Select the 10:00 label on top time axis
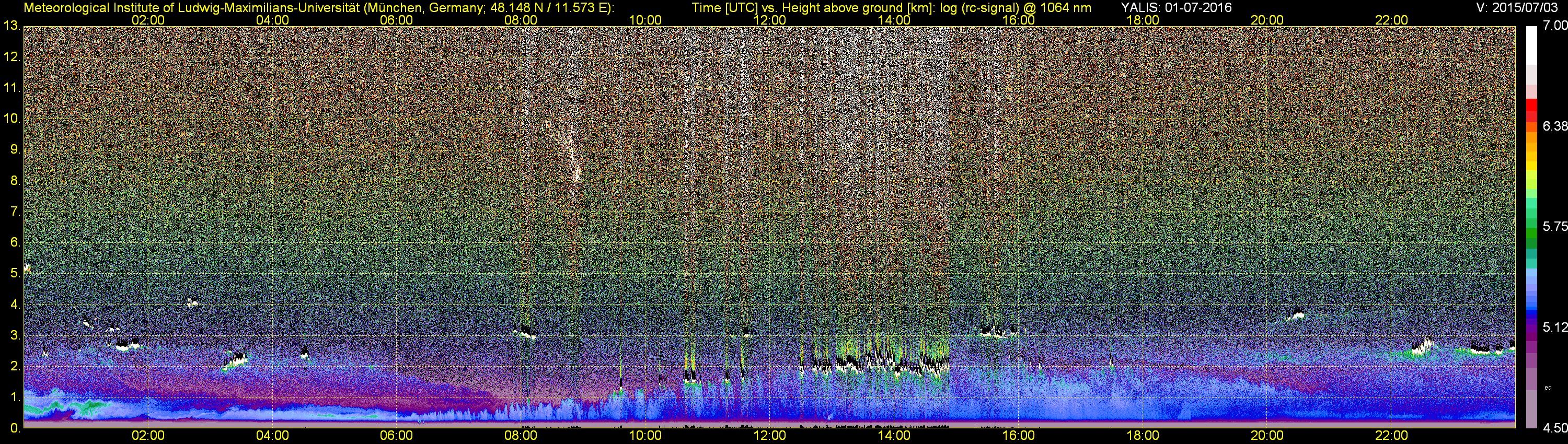This screenshot has width=1568, height=444. click(645, 20)
